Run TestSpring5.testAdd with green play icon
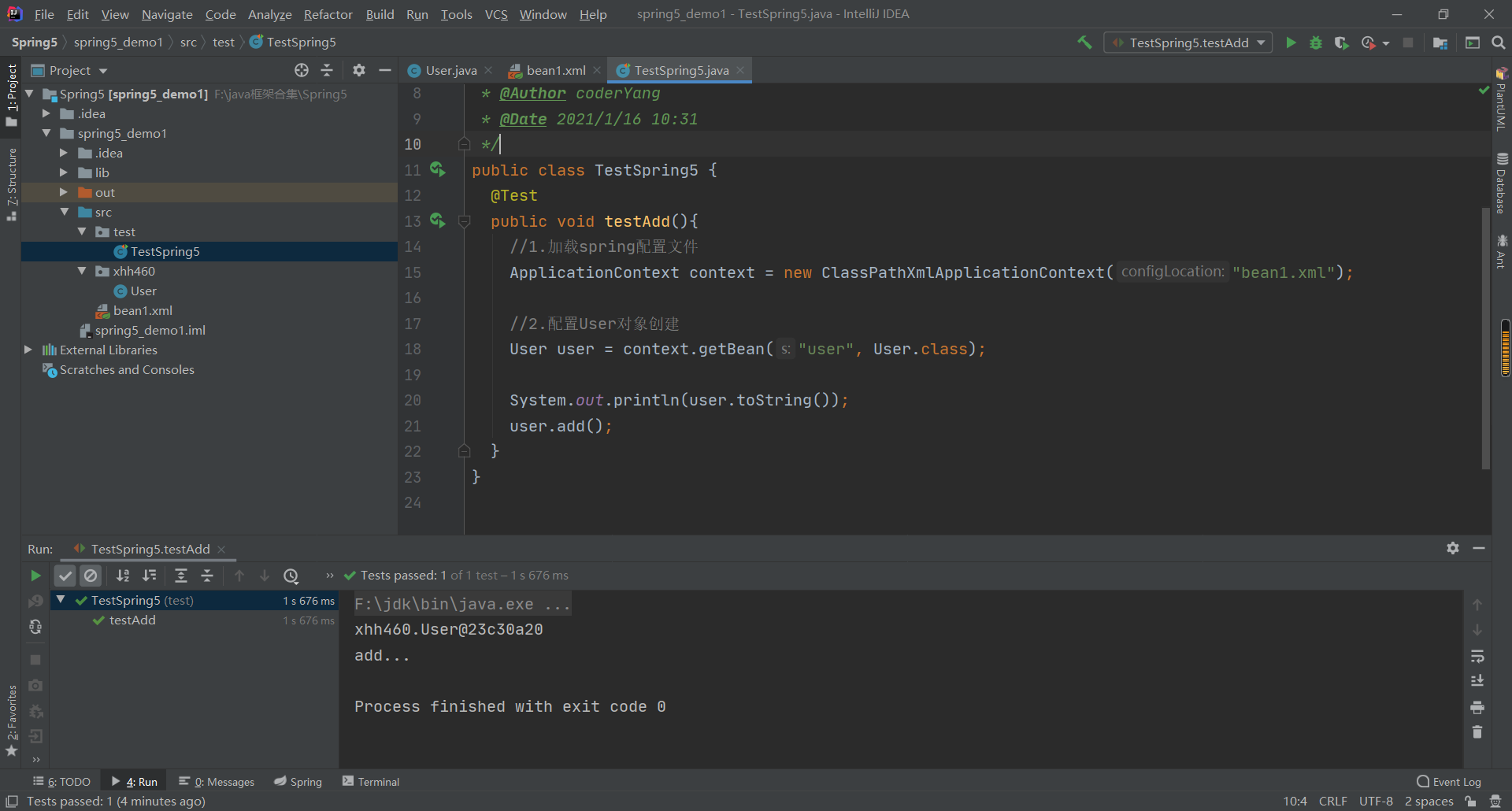 tap(1291, 43)
